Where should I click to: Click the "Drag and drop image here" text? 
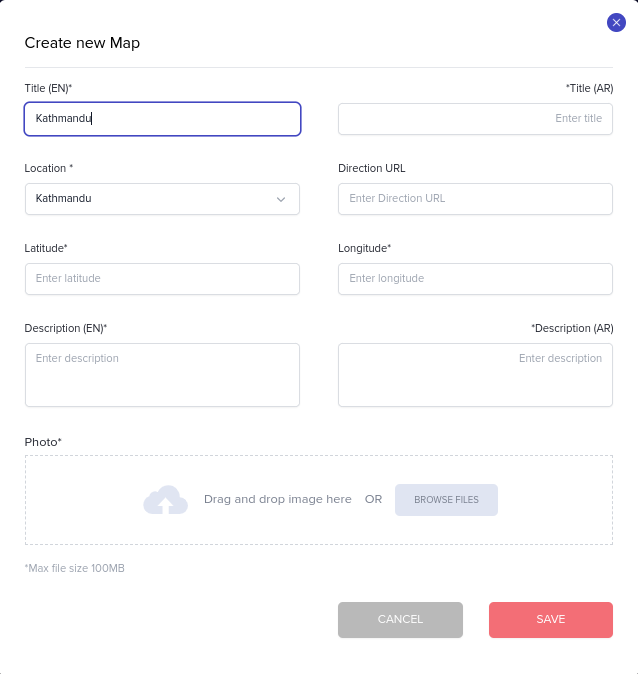click(277, 499)
